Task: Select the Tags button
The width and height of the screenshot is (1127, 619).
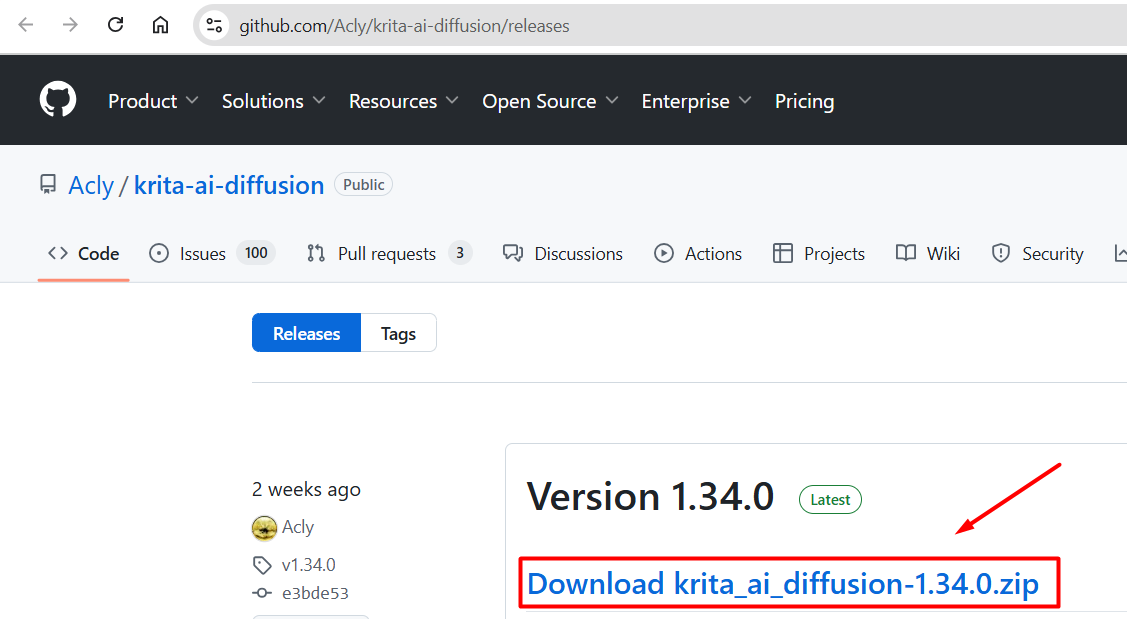Action: (x=398, y=334)
